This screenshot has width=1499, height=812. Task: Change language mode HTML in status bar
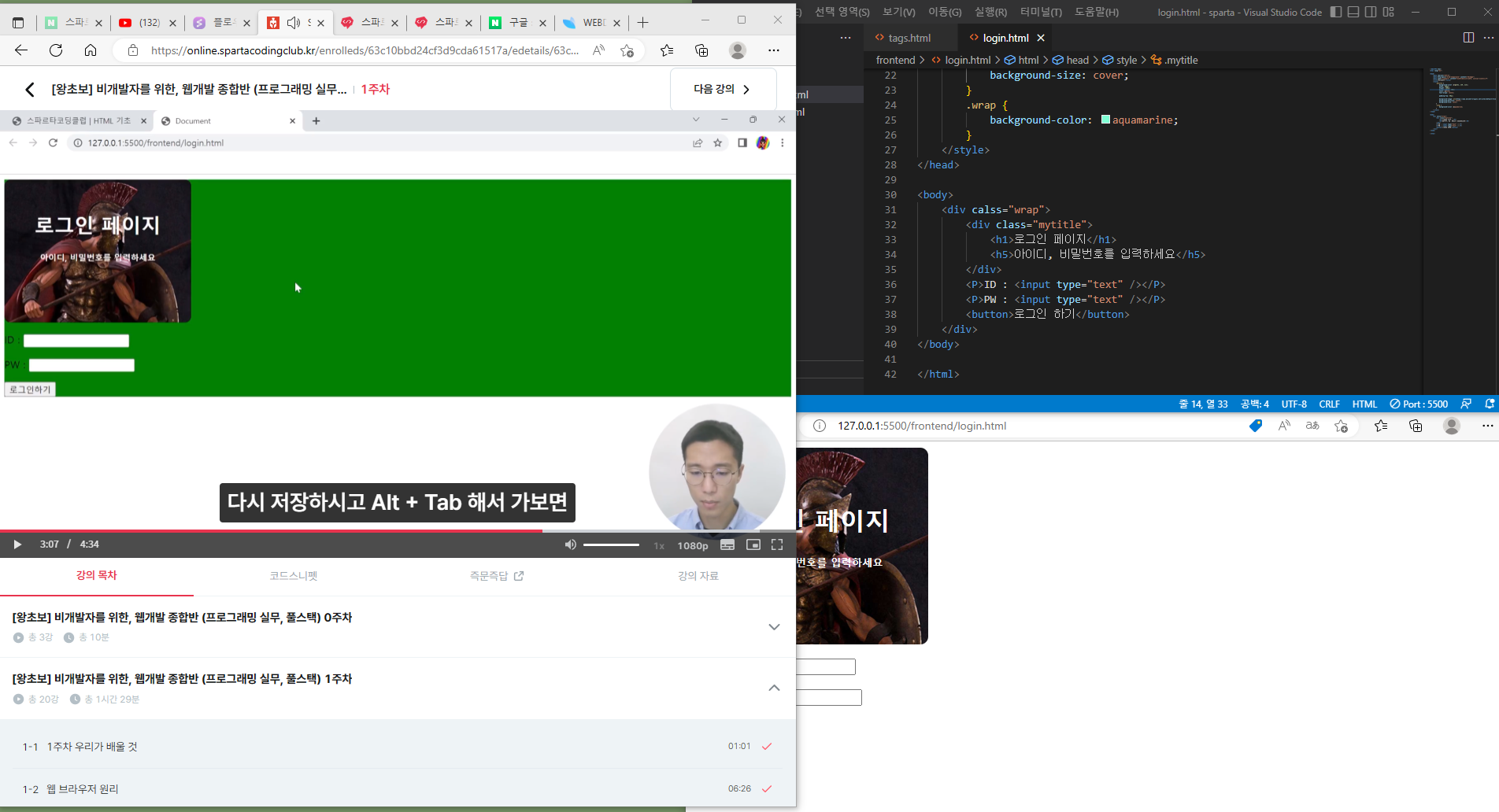coord(1364,404)
